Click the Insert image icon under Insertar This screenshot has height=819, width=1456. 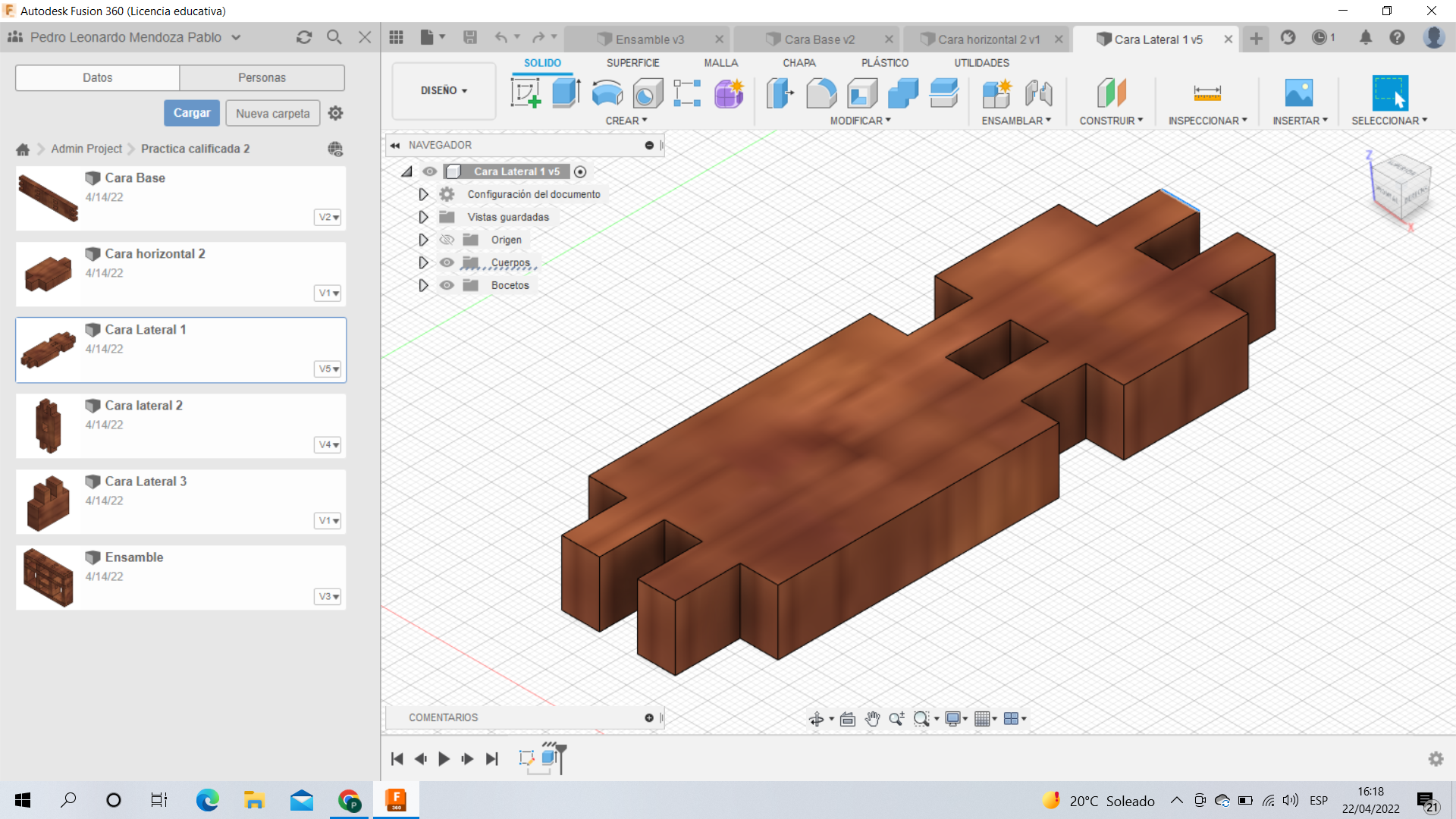[1298, 93]
